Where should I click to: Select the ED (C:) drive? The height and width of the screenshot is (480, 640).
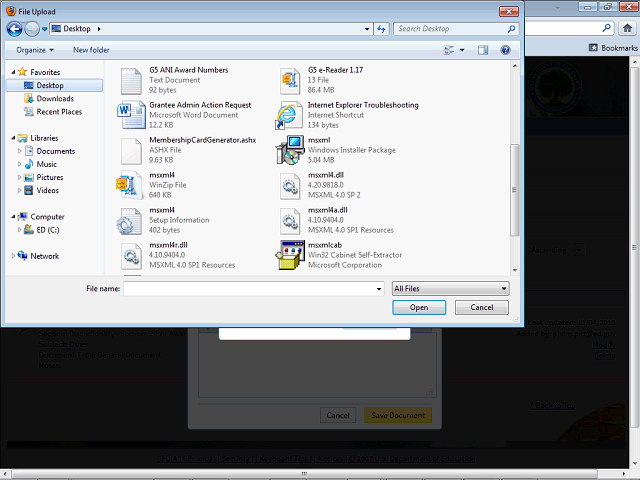pyautogui.click(x=47, y=230)
